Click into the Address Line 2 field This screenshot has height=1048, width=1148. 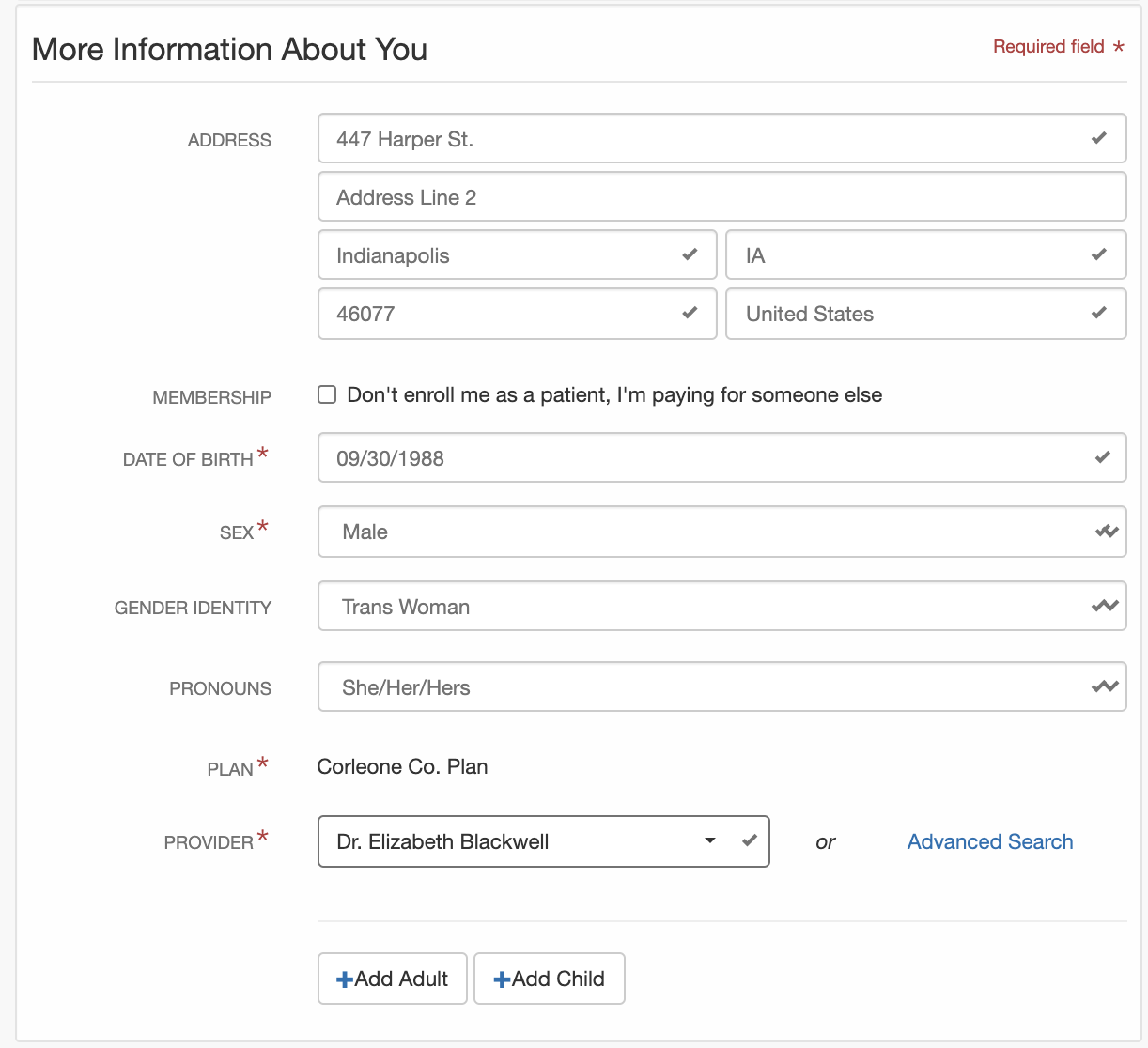721,197
